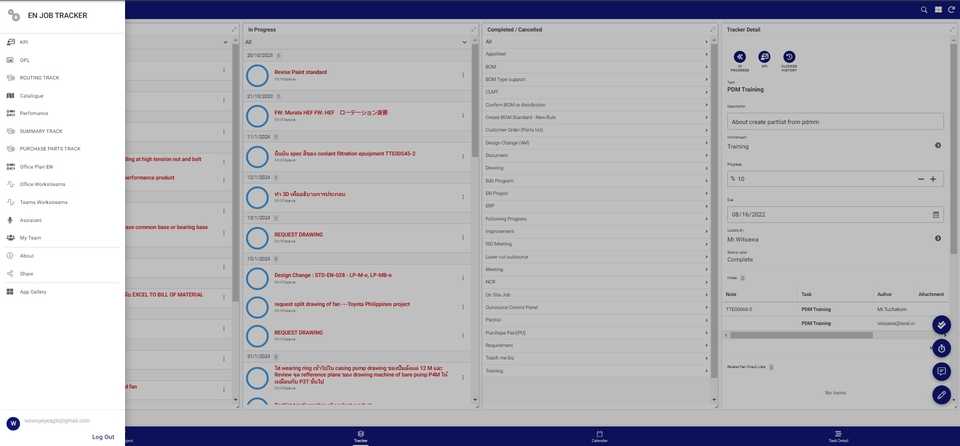Click the Note column header

pos(731,294)
